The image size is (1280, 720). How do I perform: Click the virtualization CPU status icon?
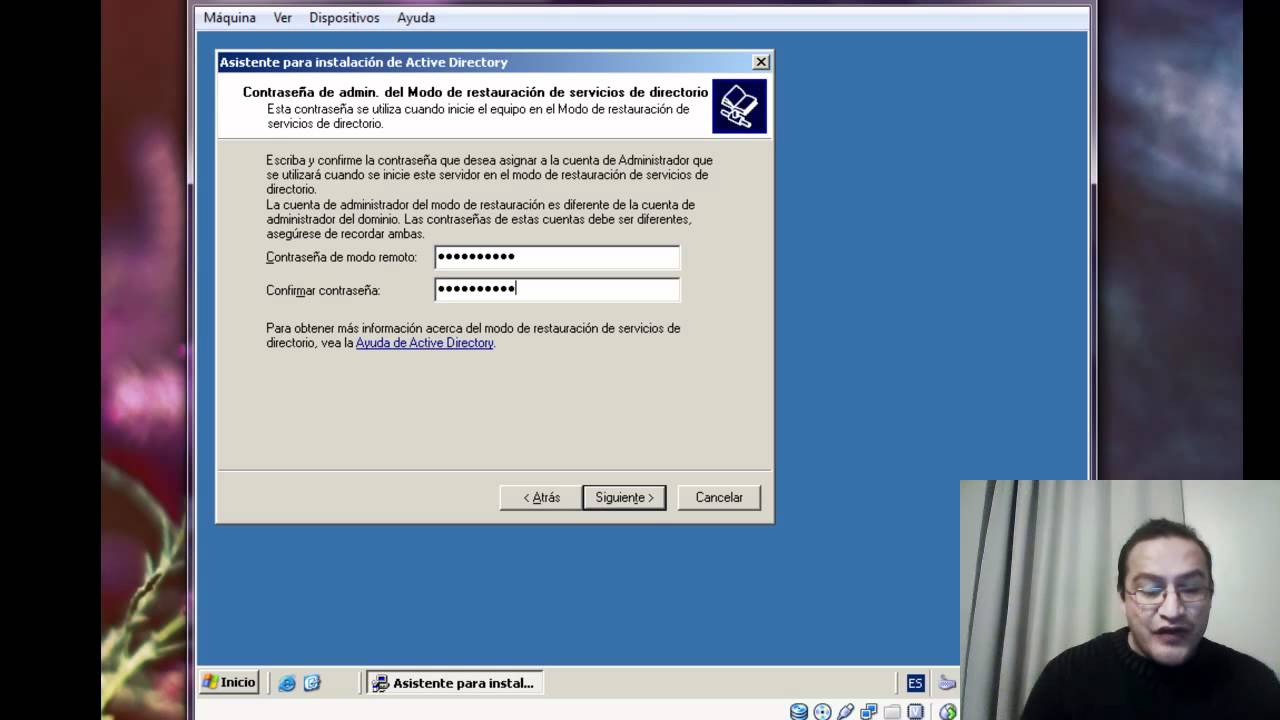(x=915, y=712)
